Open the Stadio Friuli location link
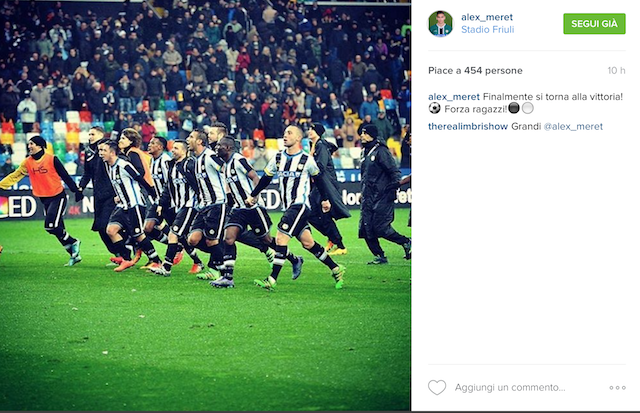Image resolution: width=640 pixels, height=413 pixels. [x=487, y=29]
